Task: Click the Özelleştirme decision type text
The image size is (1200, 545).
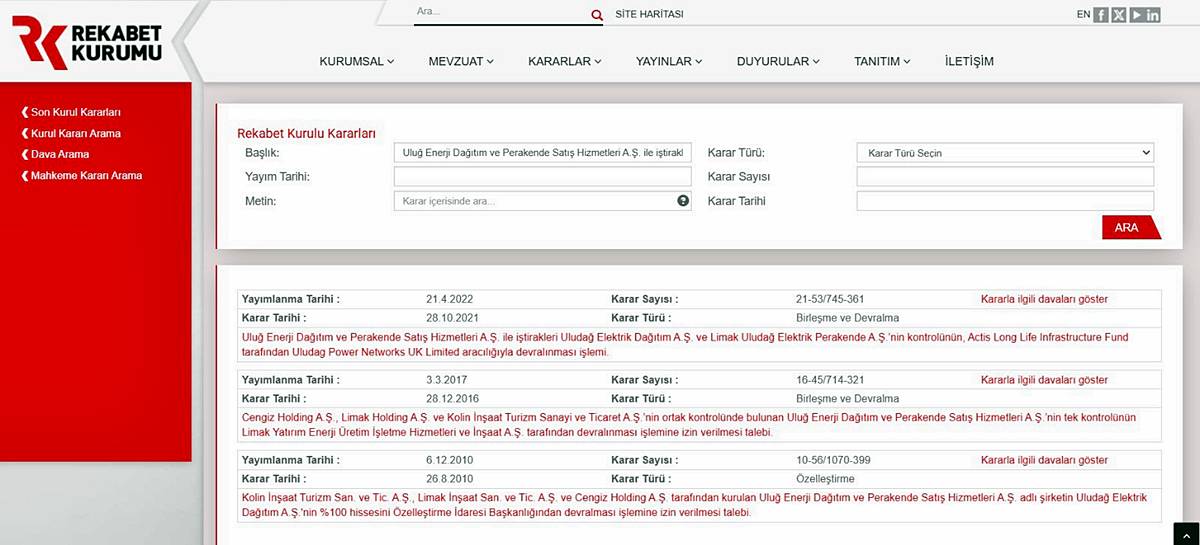Action: click(x=825, y=478)
